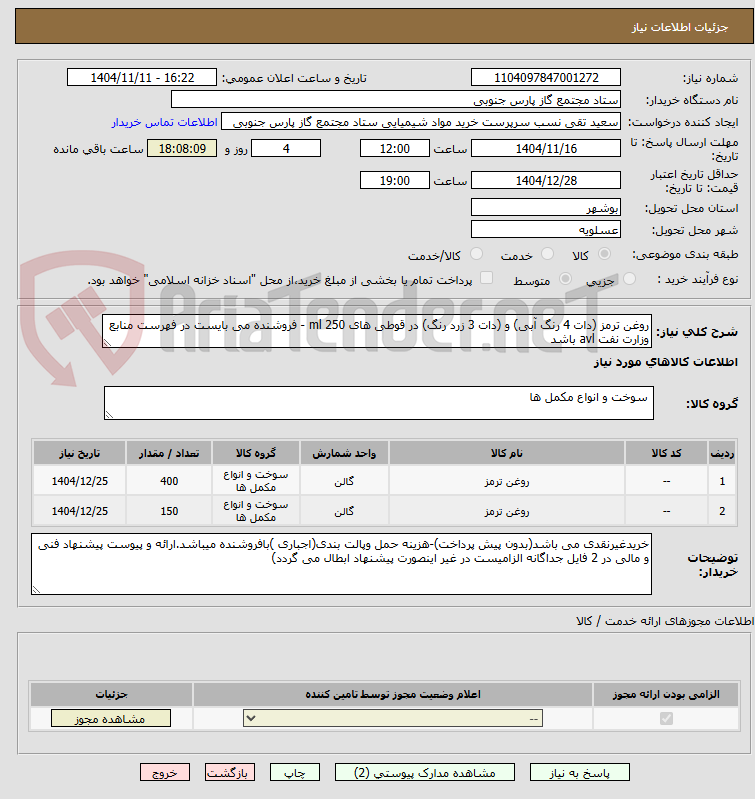Click the delivery city field عسلویه
This screenshot has width=755, height=799.
click(x=546, y=229)
